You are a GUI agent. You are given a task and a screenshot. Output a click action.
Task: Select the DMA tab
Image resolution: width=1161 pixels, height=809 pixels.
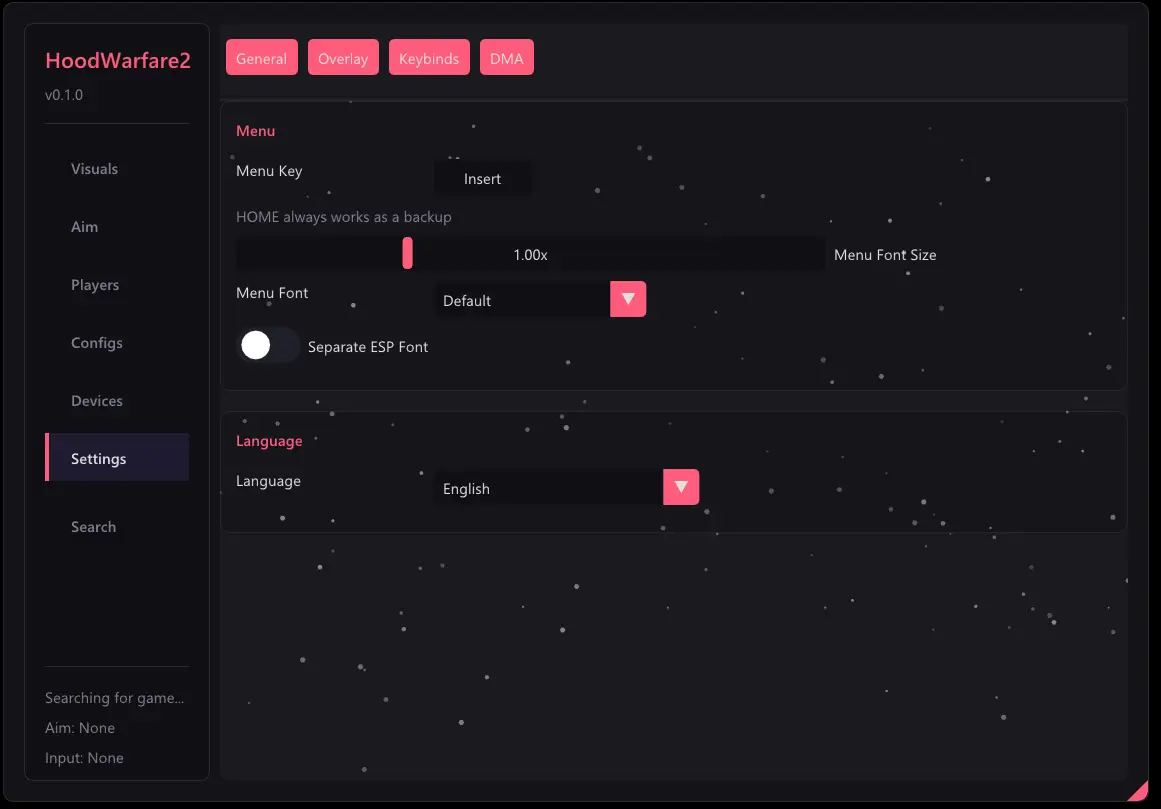coord(506,58)
